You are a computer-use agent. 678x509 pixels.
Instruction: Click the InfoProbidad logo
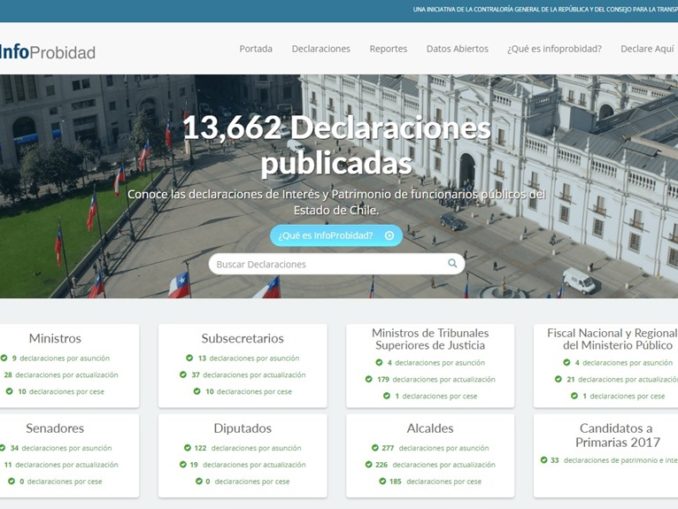(47, 51)
